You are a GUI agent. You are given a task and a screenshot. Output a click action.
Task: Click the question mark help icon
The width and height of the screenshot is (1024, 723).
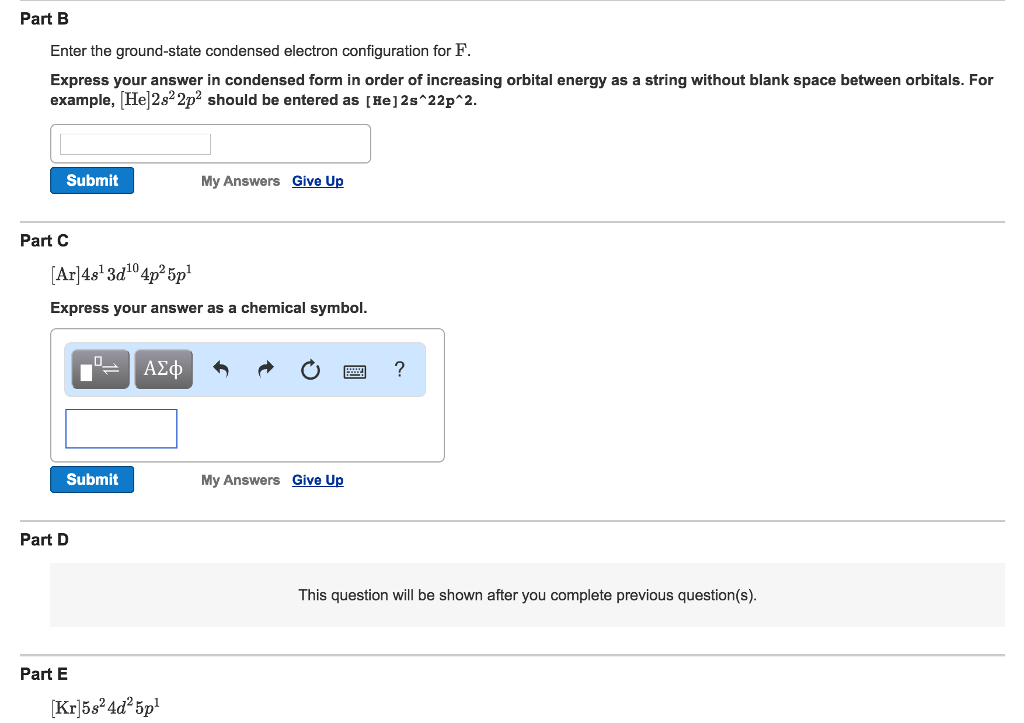tap(400, 370)
